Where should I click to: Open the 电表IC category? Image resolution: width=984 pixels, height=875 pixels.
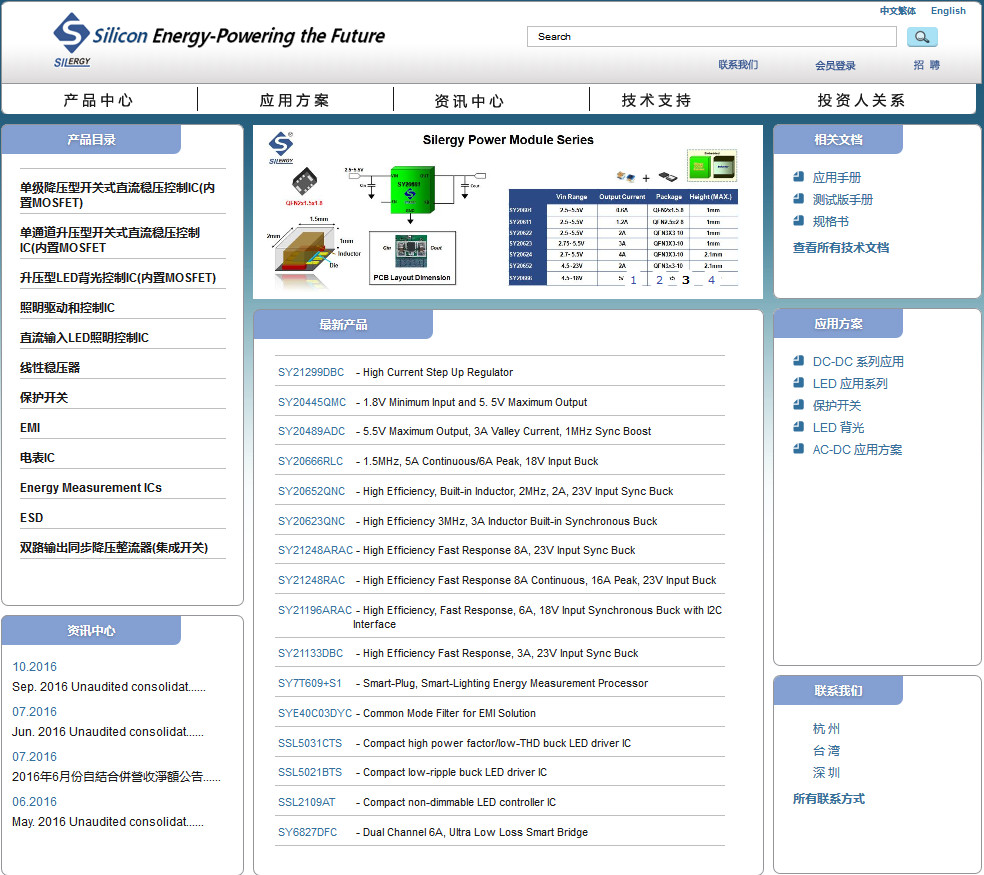[37, 458]
